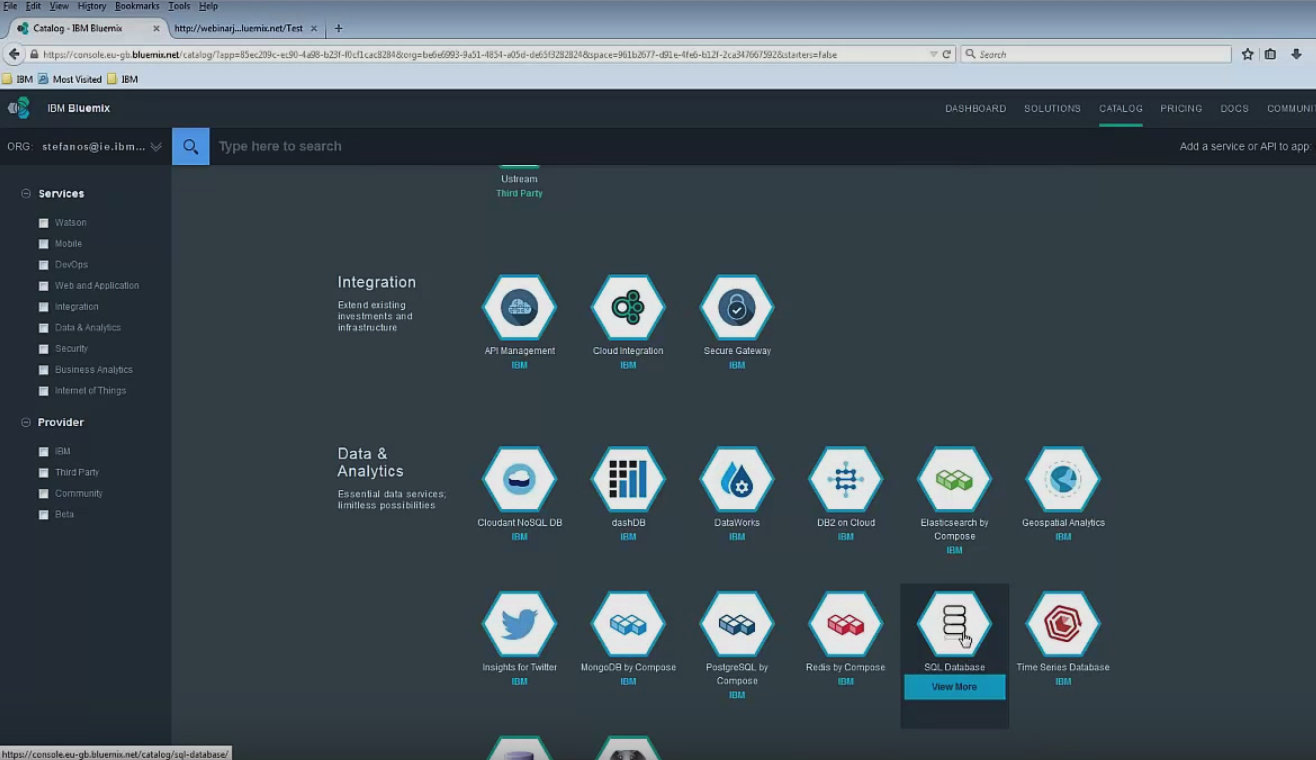Open the browser downloads arrow icon
The image size is (1316, 760).
click(x=1297, y=54)
